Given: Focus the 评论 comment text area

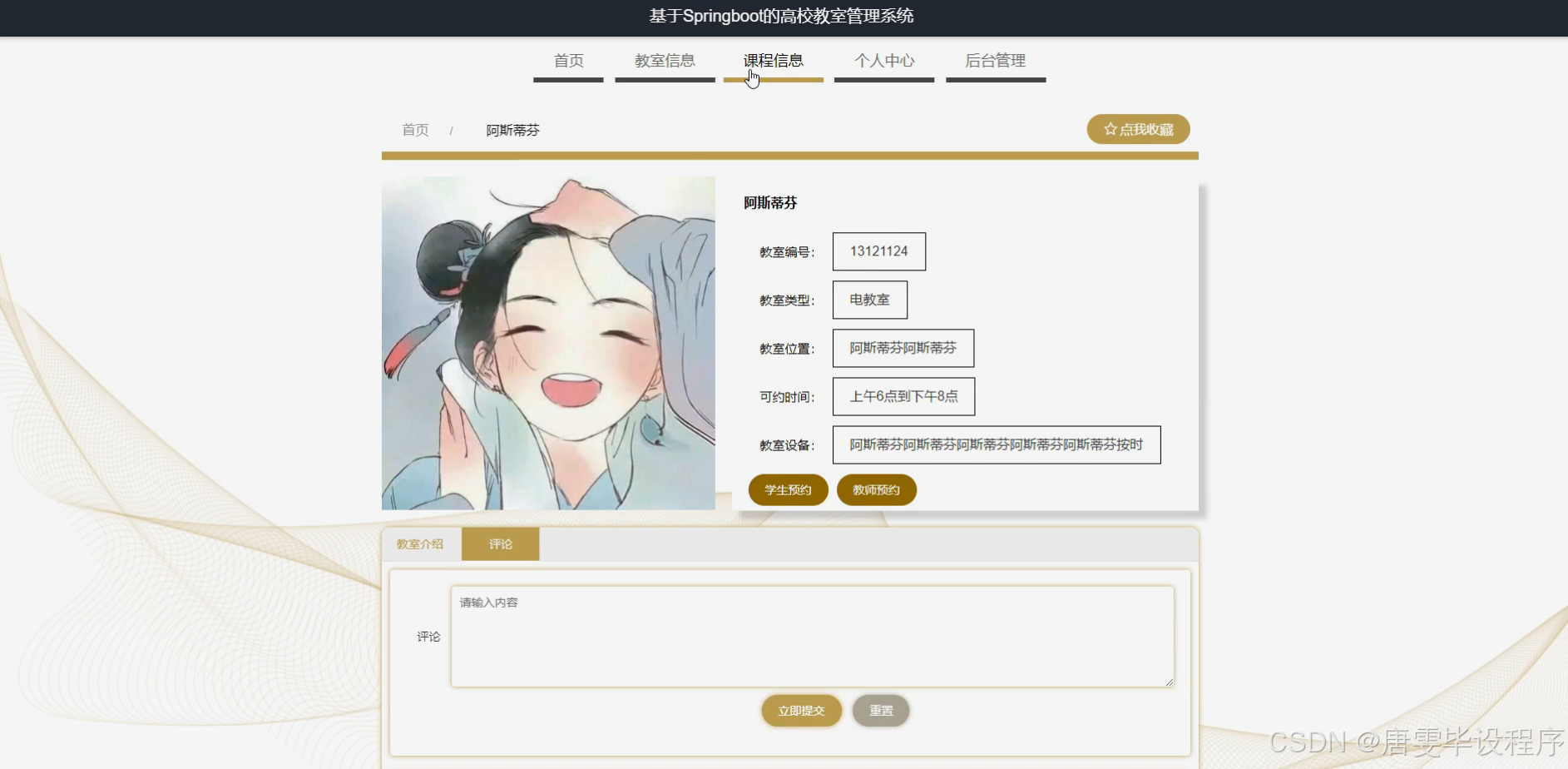Looking at the screenshot, I should (813, 637).
